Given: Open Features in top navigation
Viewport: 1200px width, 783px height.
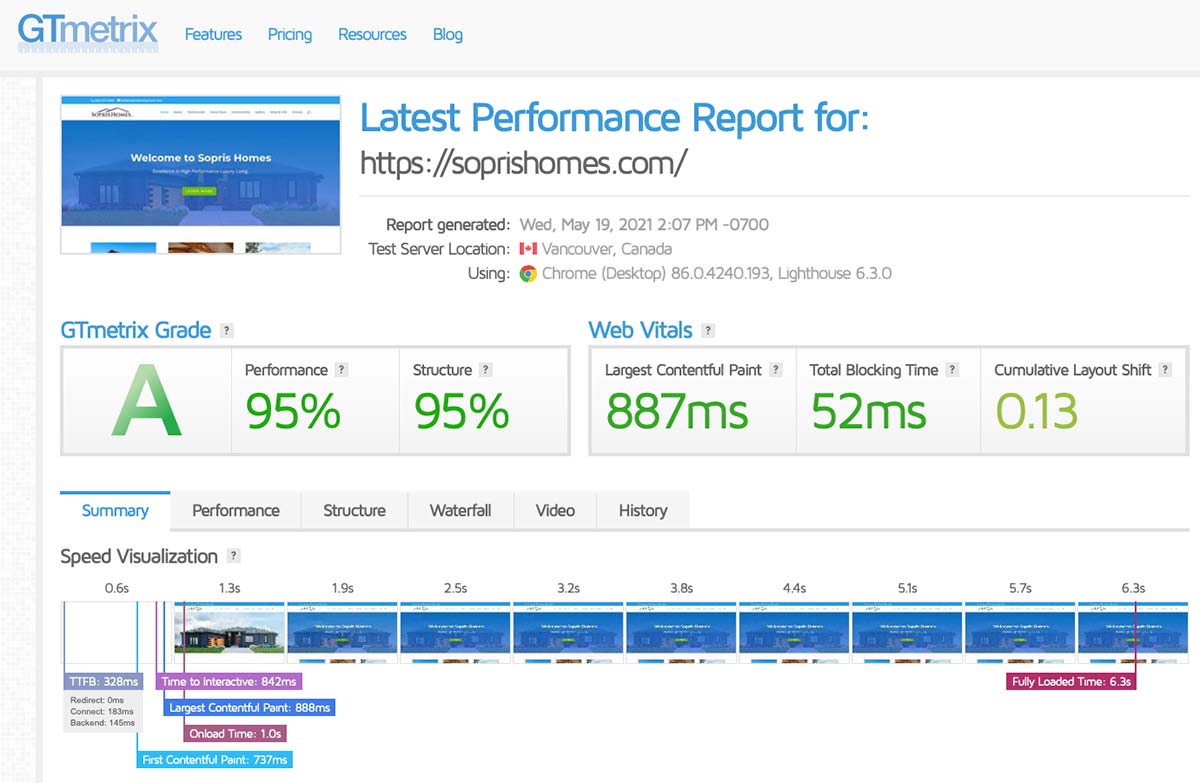Looking at the screenshot, I should click(x=213, y=34).
